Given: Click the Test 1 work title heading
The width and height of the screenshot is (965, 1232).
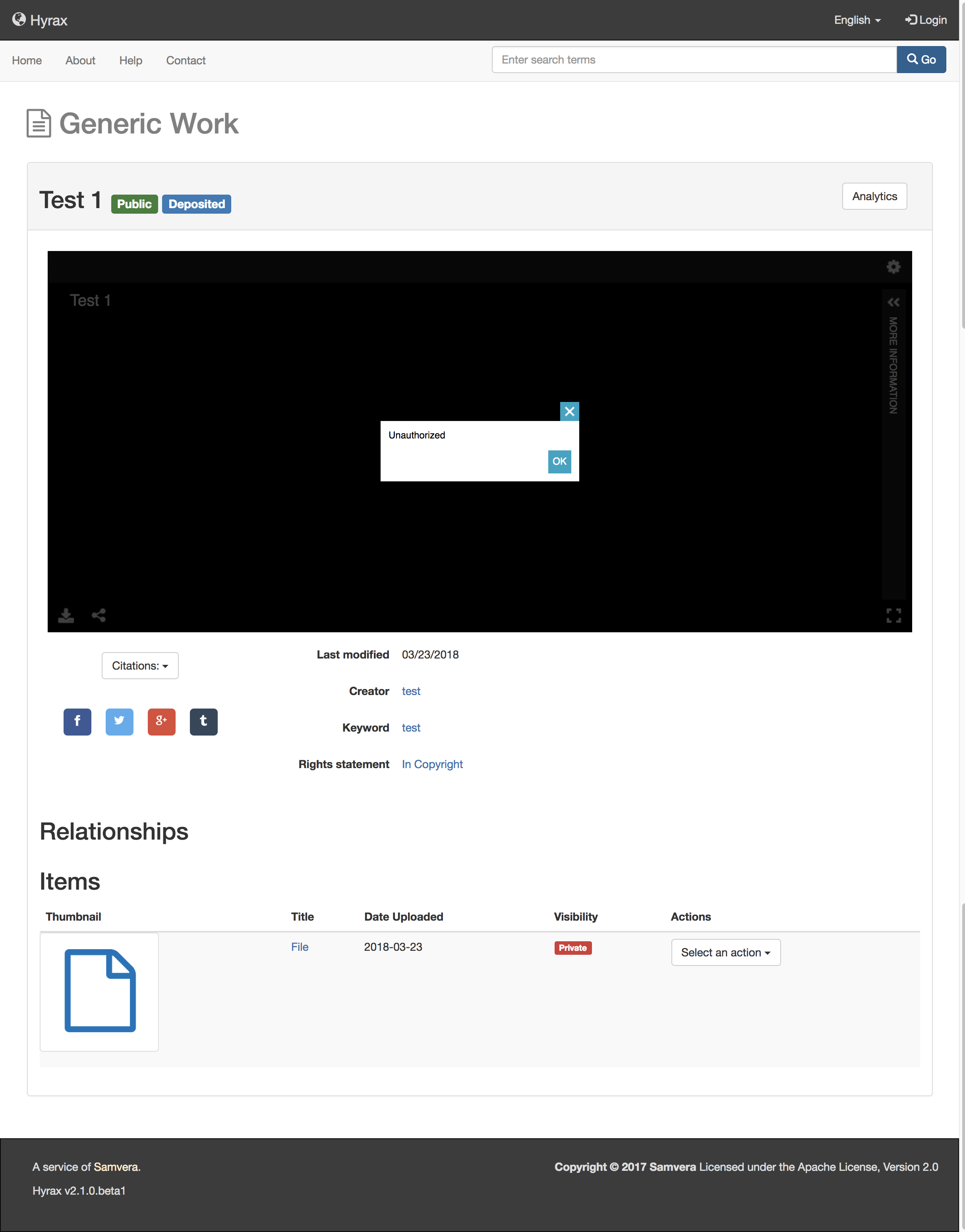Looking at the screenshot, I should (70, 200).
